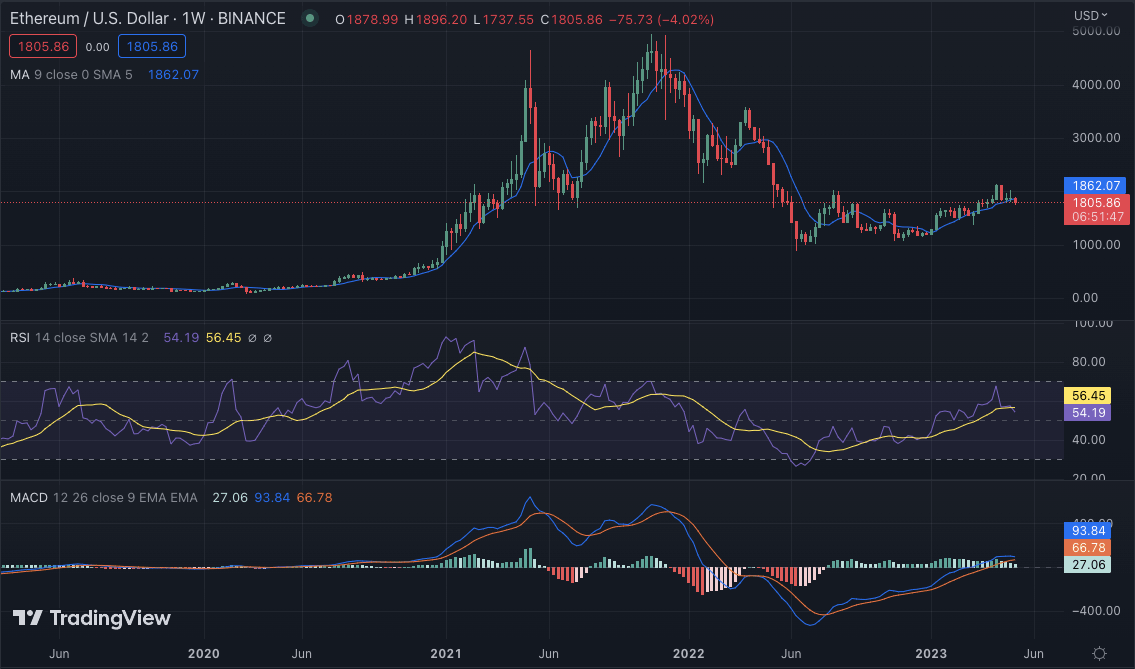Open chart settings gear icon
The image size is (1135, 669).
[1099, 653]
